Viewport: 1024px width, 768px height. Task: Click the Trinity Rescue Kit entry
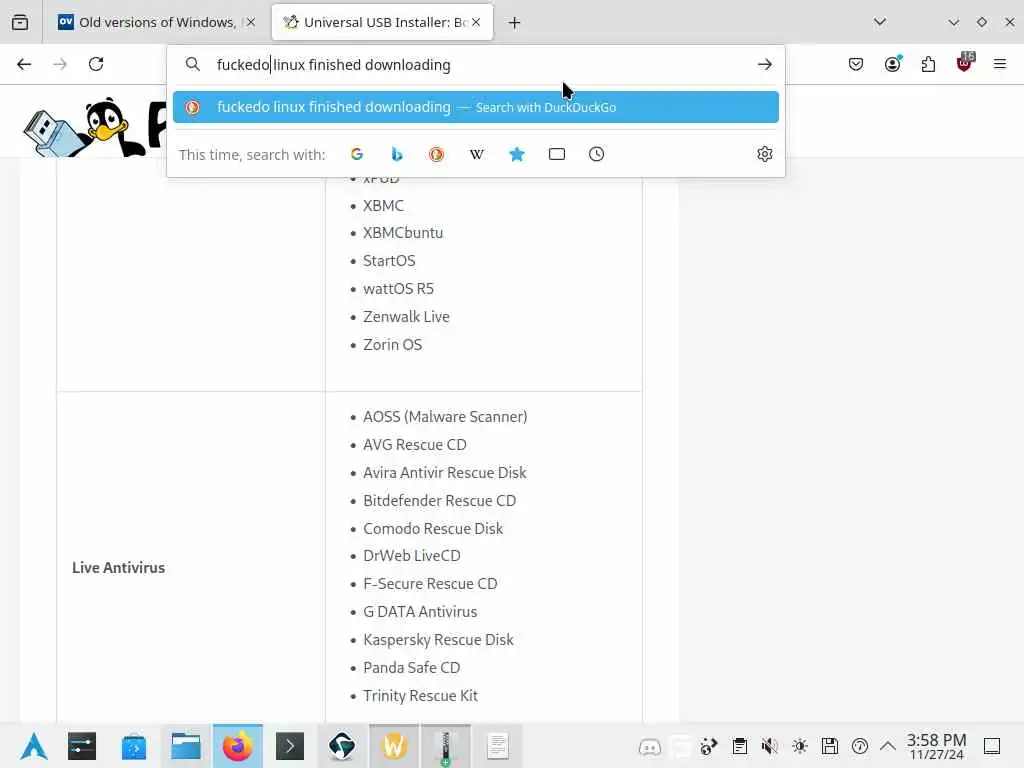(x=421, y=696)
